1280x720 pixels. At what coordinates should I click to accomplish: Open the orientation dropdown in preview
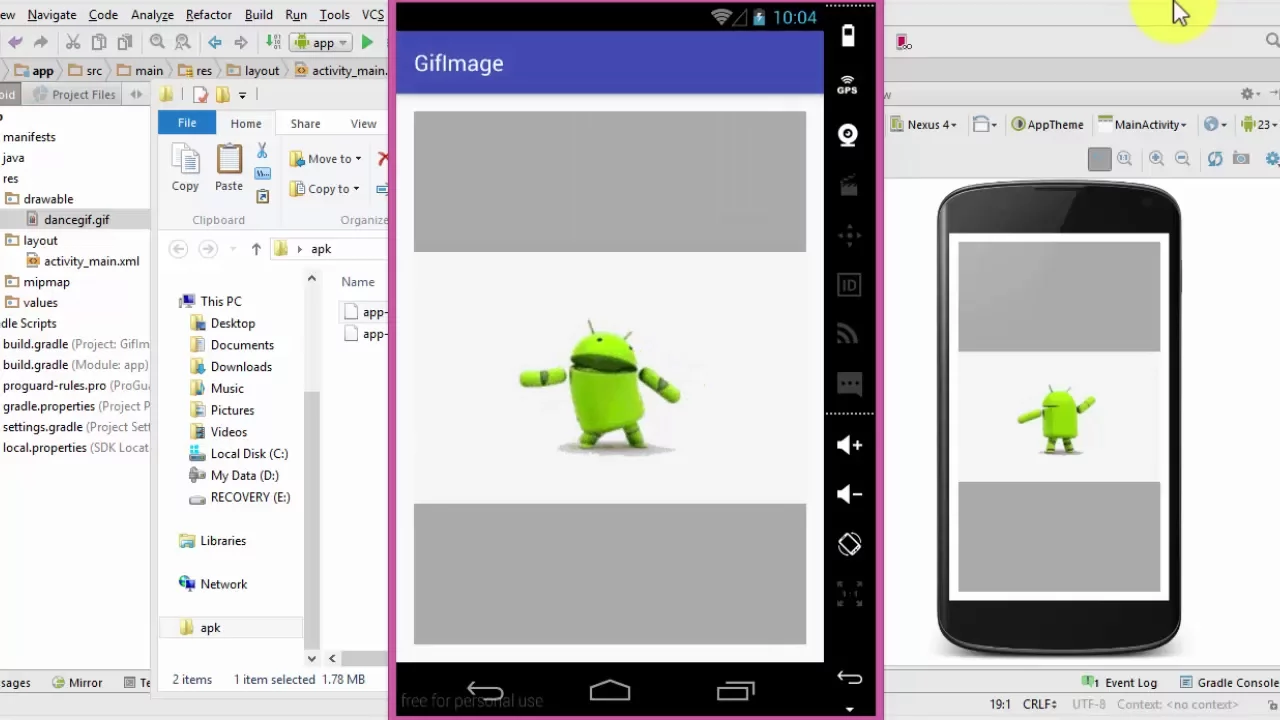(985, 124)
